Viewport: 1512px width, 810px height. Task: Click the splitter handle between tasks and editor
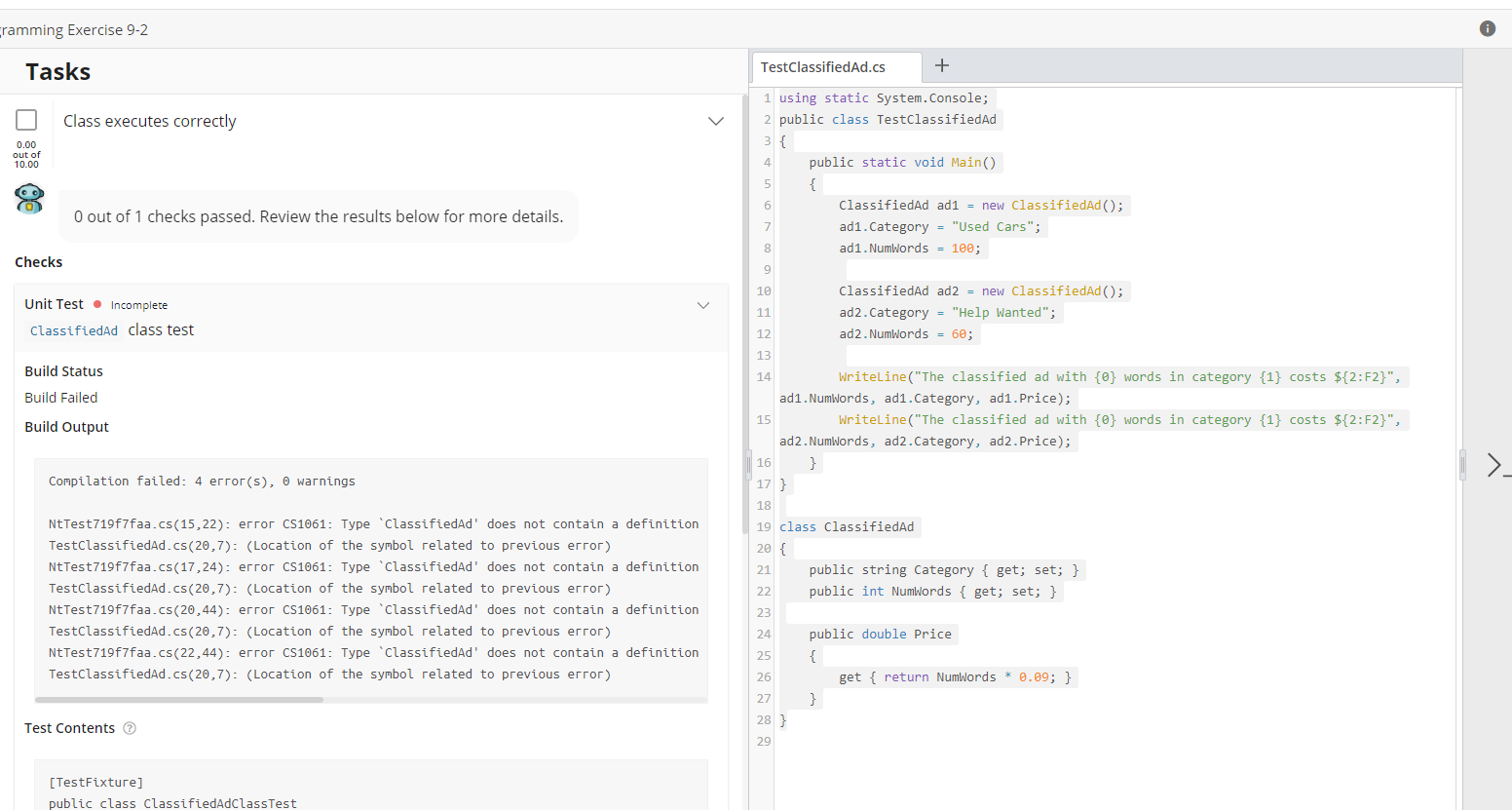tap(749, 463)
